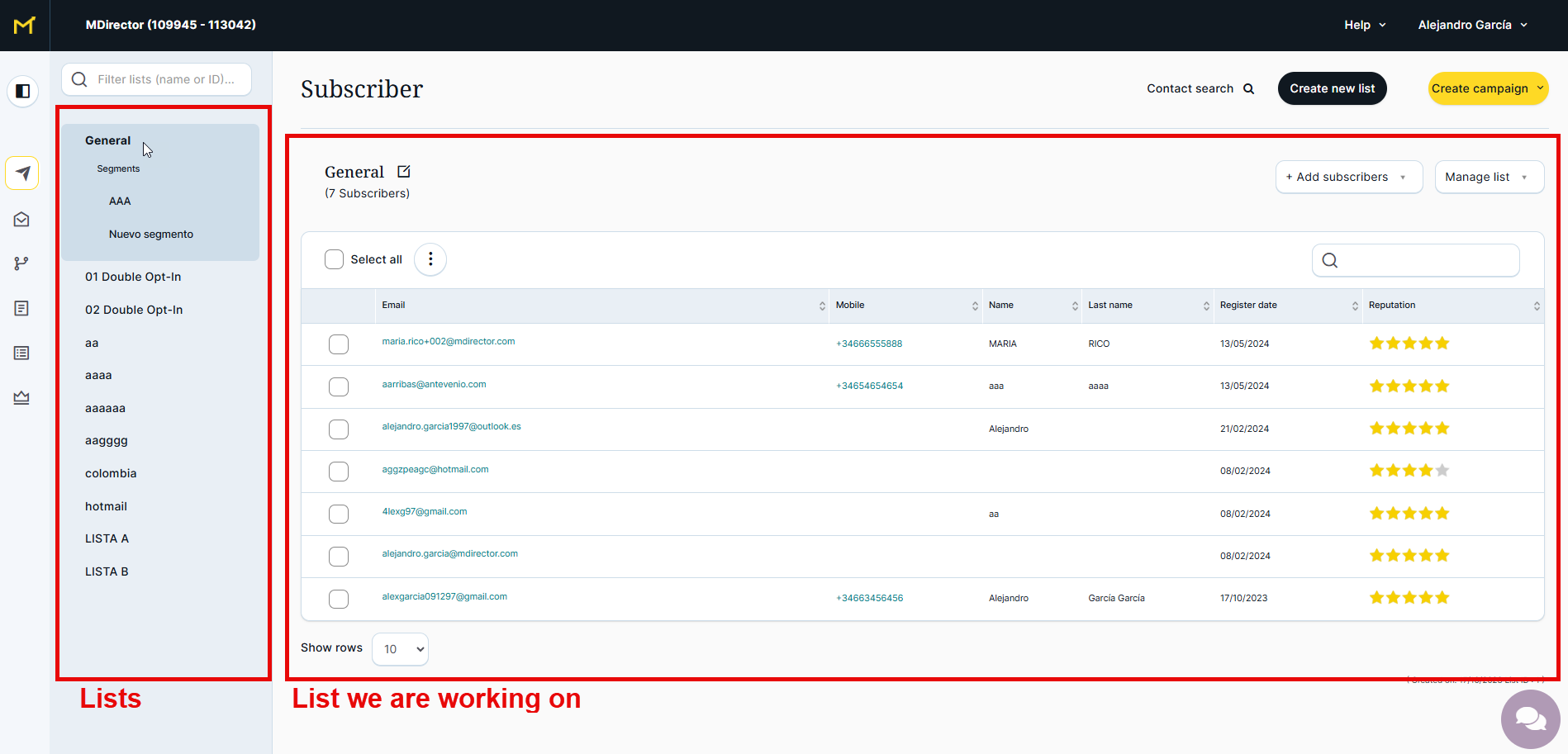
Task: Open the three-dot options beside Select all
Action: (430, 259)
